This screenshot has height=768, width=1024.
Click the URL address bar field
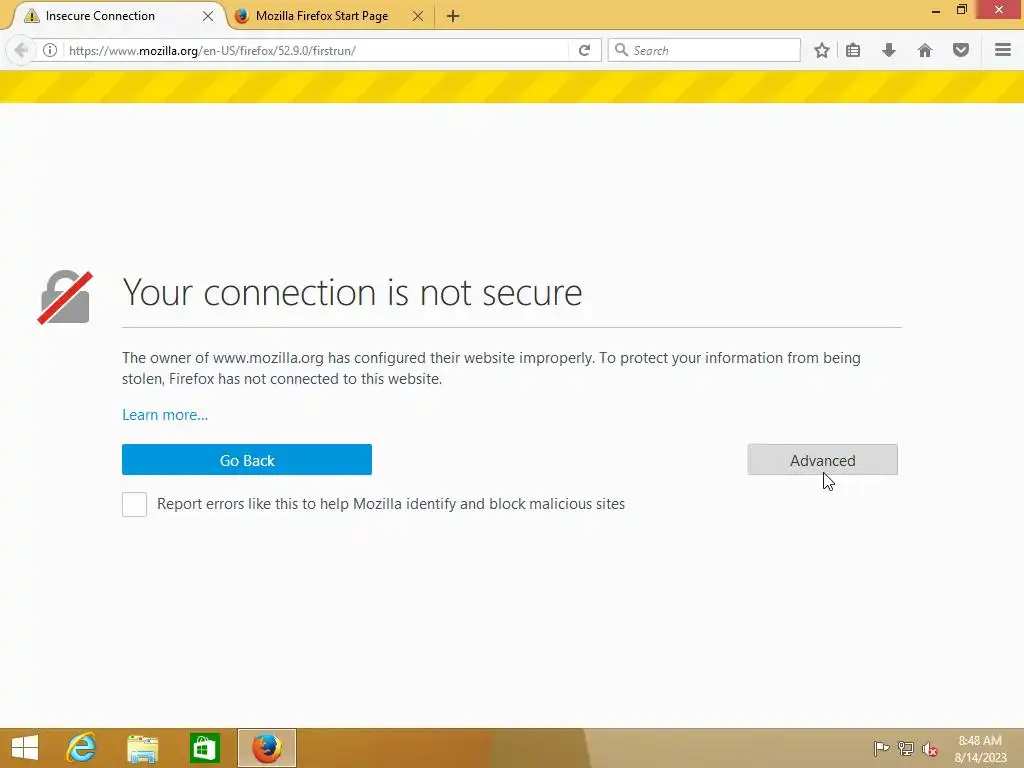317,50
